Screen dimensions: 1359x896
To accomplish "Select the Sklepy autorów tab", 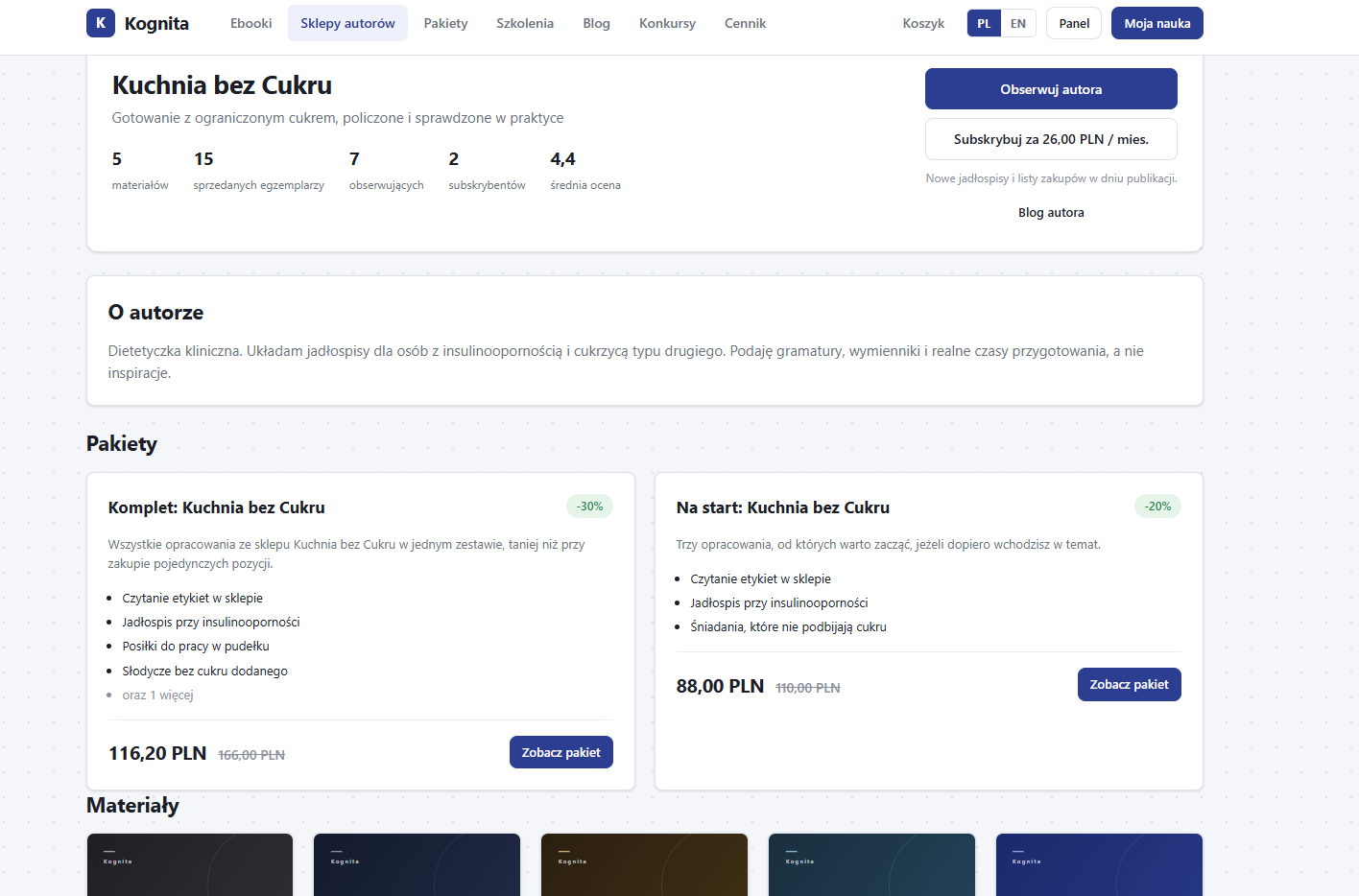I will 347,23.
